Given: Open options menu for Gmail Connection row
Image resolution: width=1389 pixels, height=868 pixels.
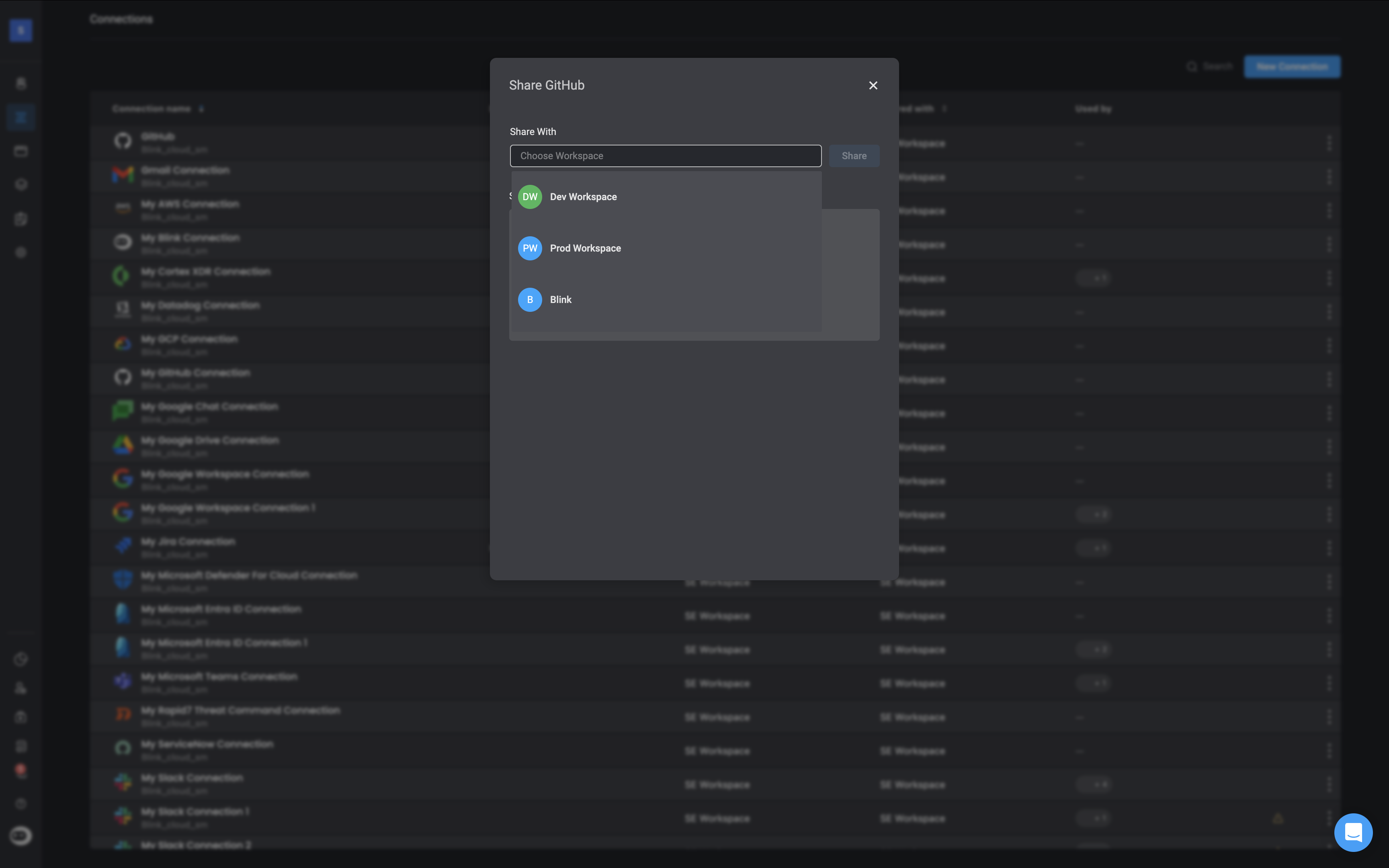Looking at the screenshot, I should pos(1329,177).
